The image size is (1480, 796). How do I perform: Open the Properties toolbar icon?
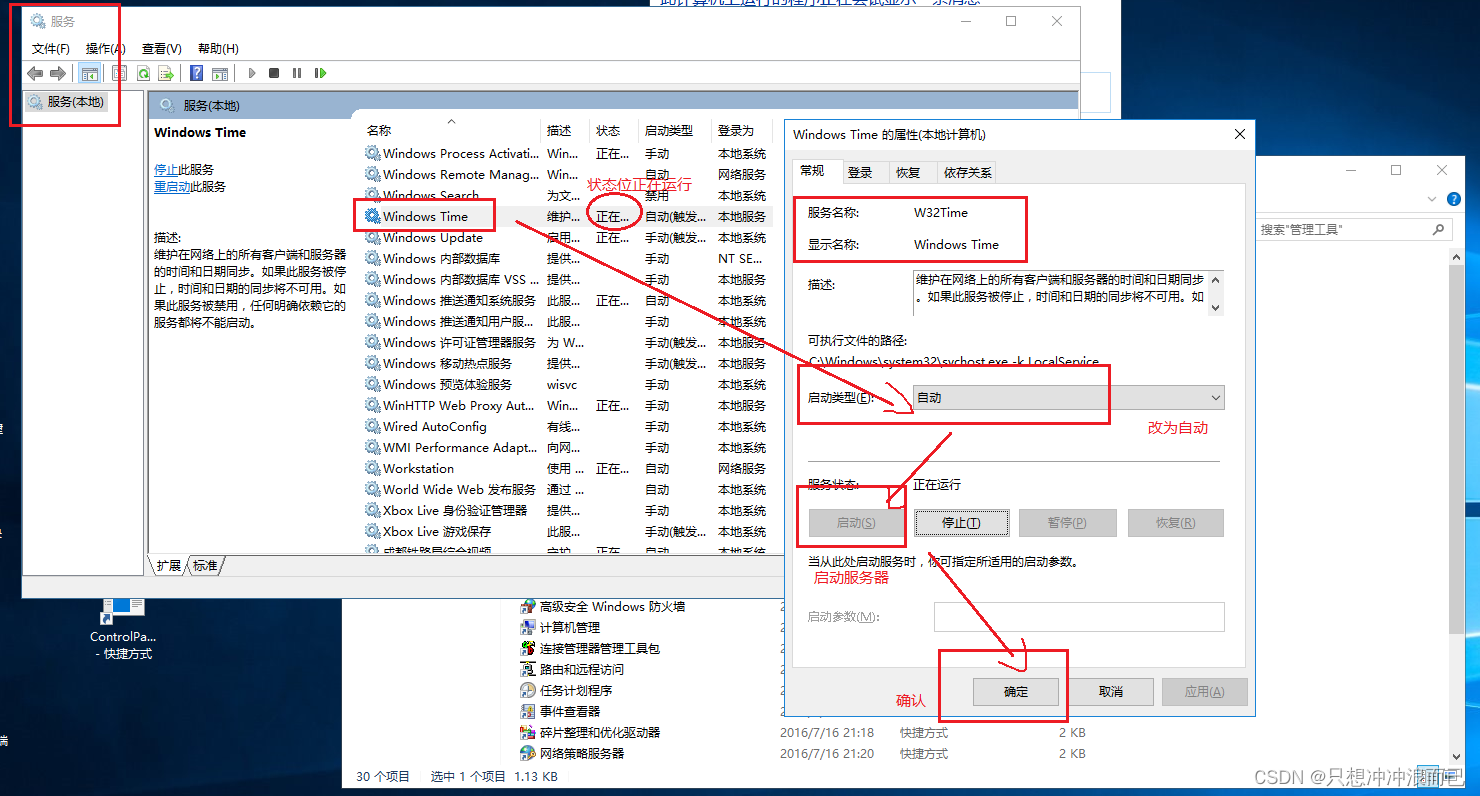point(120,73)
